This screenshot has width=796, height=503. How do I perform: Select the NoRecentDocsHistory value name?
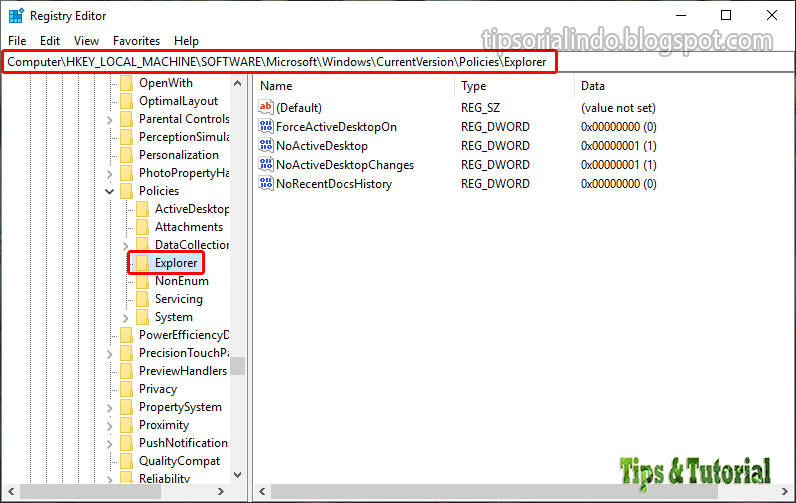pyautogui.click(x=334, y=184)
